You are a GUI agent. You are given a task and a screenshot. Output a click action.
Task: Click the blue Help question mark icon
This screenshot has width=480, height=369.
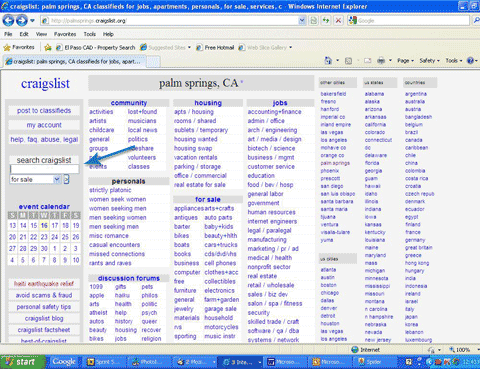pyautogui.click(x=470, y=61)
